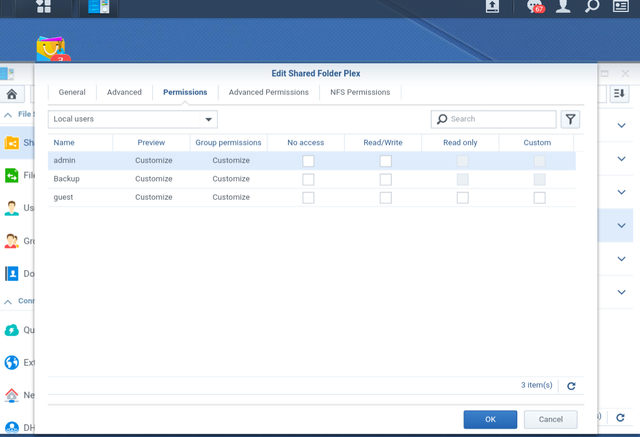This screenshot has width=640, height=437.
Task: Check Custom for guest
Action: pyautogui.click(x=540, y=197)
